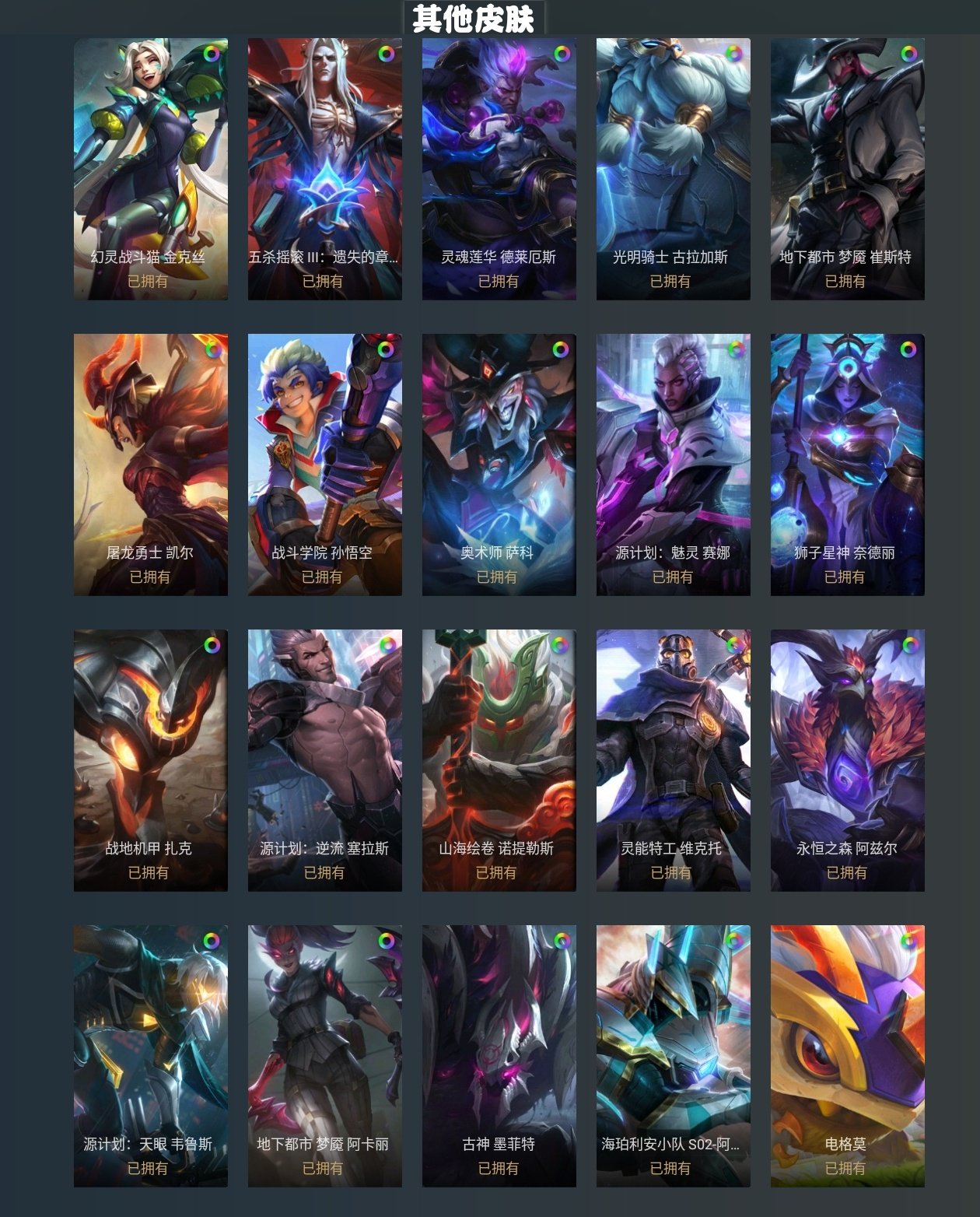Click chroma icon on 奥术师 萨科 card

[x=560, y=349]
